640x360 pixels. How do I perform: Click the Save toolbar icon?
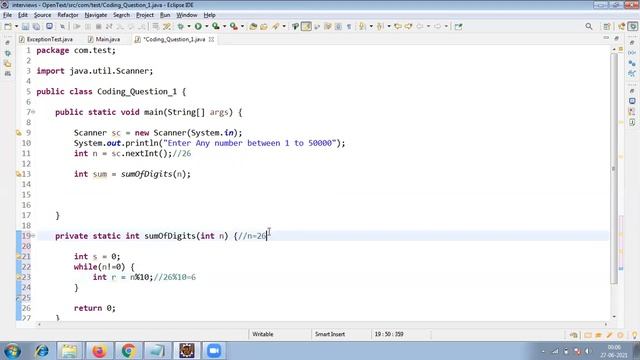point(25,27)
